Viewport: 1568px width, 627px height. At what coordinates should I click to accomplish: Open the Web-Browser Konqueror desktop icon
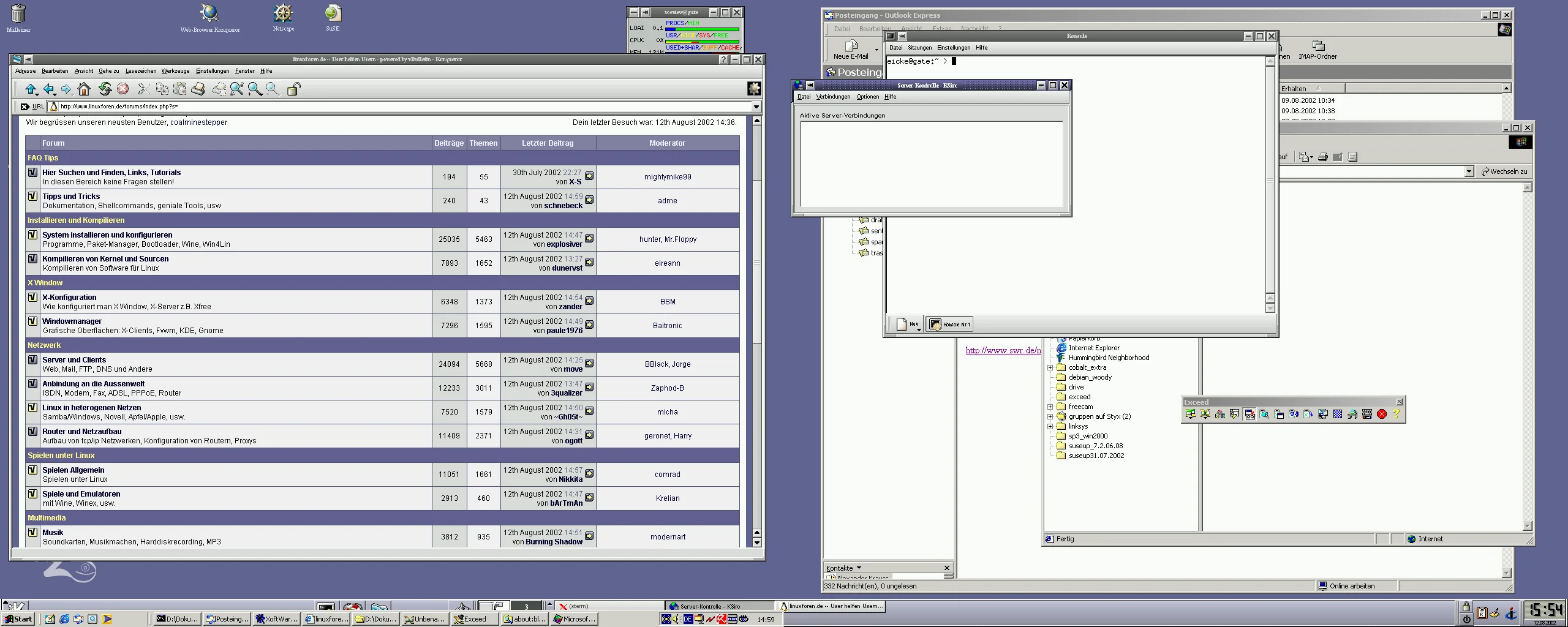pos(210,17)
